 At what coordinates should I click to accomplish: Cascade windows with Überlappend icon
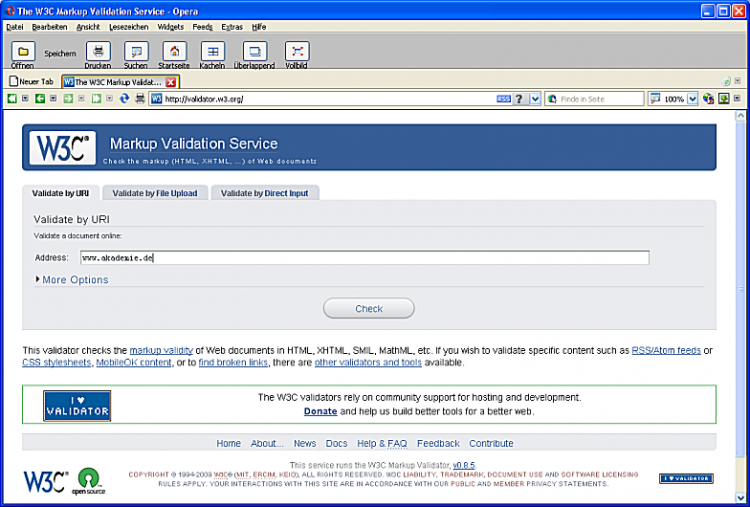coord(255,52)
